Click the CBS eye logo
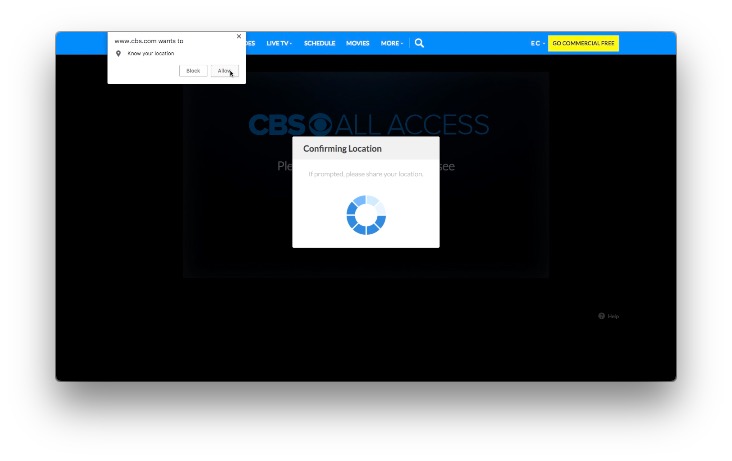This screenshot has height=461, width=732. pyautogui.click(x=320, y=125)
